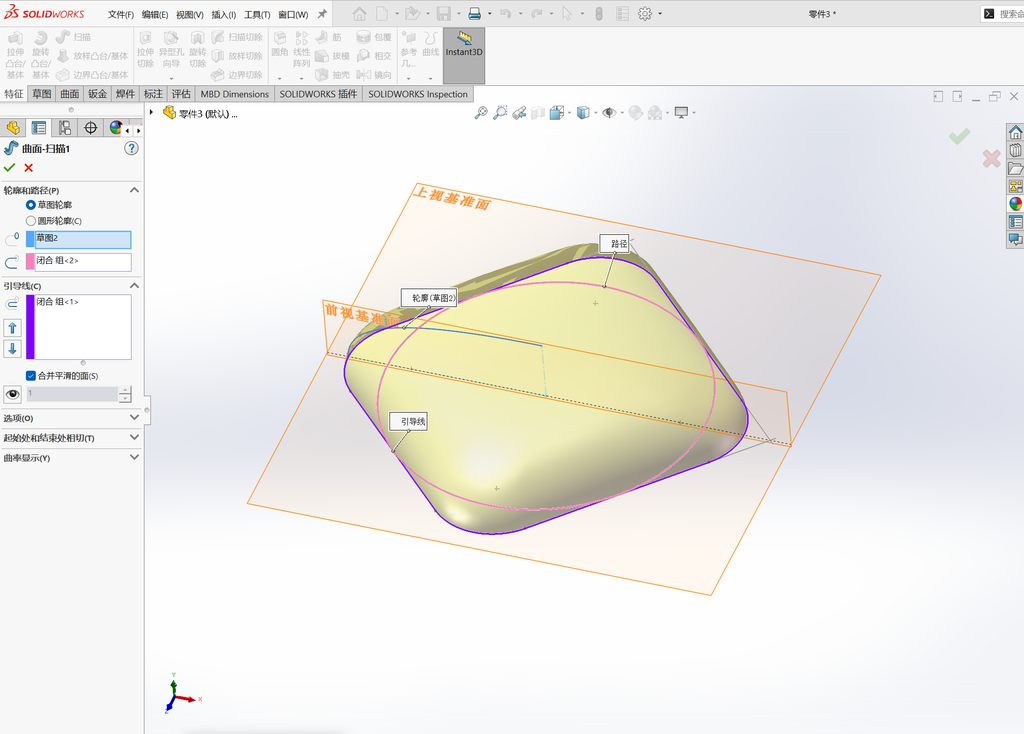Image resolution: width=1024 pixels, height=734 pixels.
Task: Cancel surface sweep with the red X
Action: 29,168
